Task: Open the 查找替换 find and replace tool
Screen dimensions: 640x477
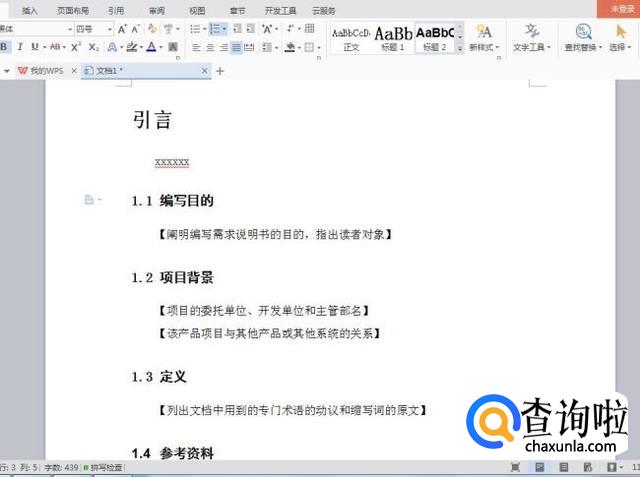Action: pyautogui.click(x=582, y=37)
